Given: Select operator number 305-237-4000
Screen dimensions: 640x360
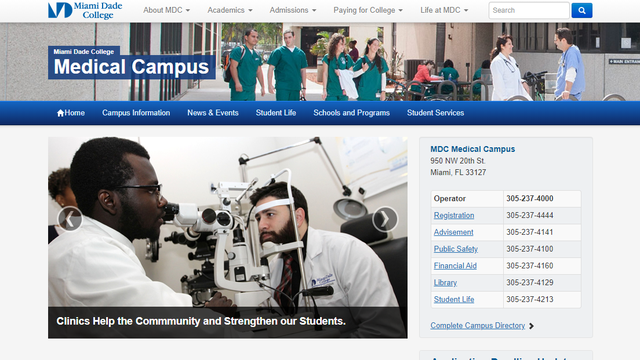Looking at the screenshot, I should click(530, 198).
